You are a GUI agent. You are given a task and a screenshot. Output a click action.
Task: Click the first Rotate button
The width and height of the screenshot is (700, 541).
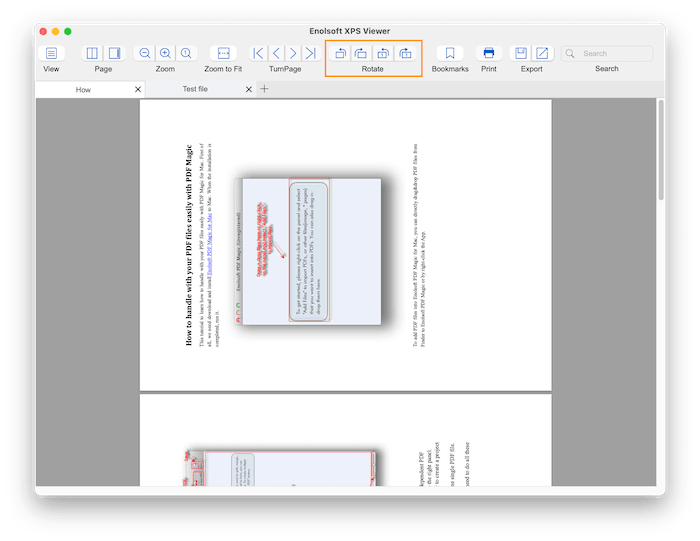[340, 53]
